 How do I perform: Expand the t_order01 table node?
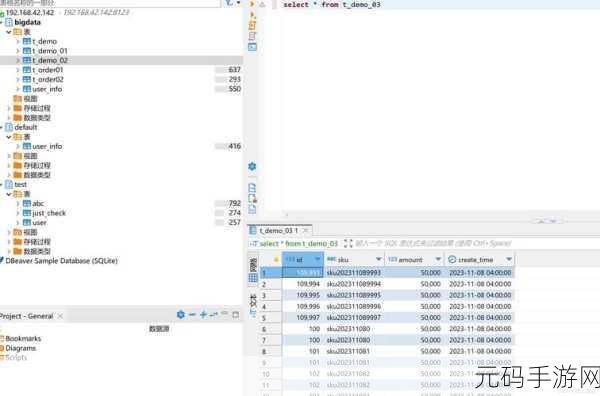click(x=18, y=70)
